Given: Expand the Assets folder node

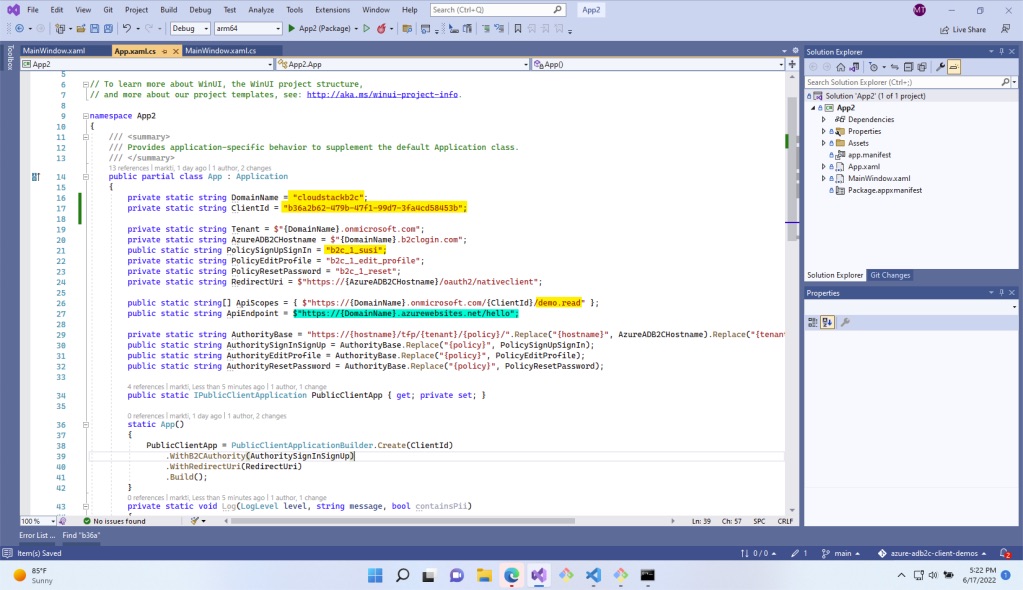Looking at the screenshot, I should 823,143.
